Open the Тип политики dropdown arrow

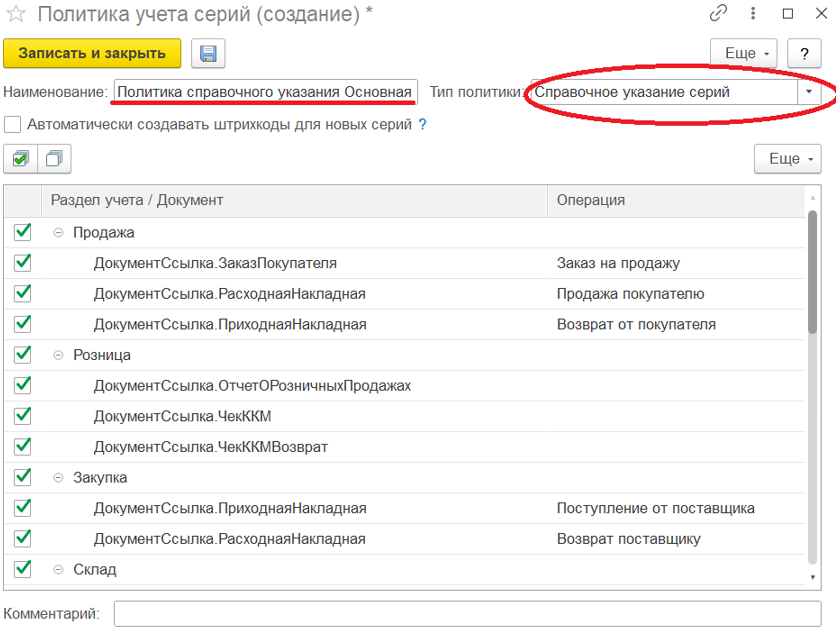808,92
